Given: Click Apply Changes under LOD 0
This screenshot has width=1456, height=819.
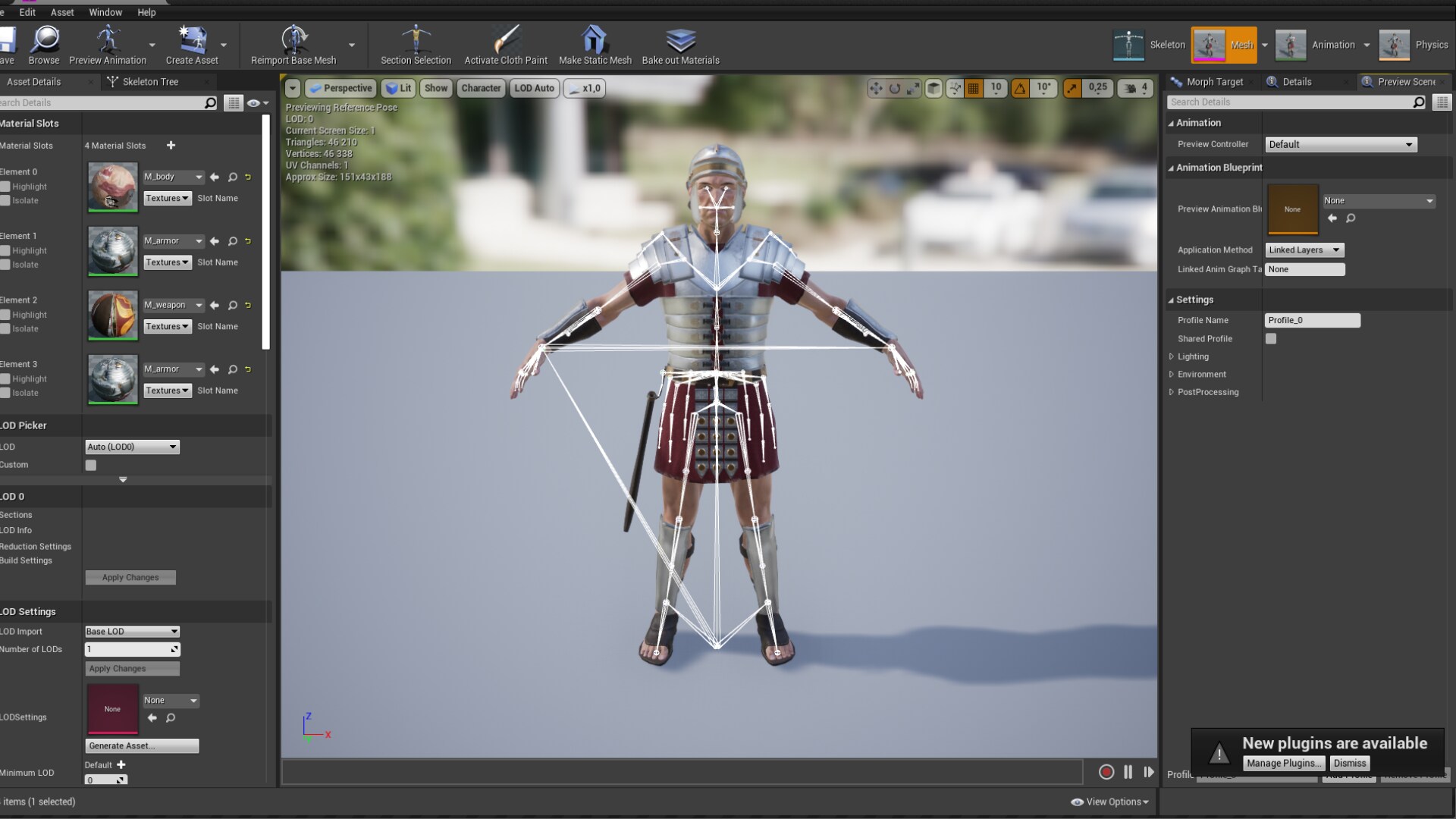Looking at the screenshot, I should pyautogui.click(x=130, y=577).
